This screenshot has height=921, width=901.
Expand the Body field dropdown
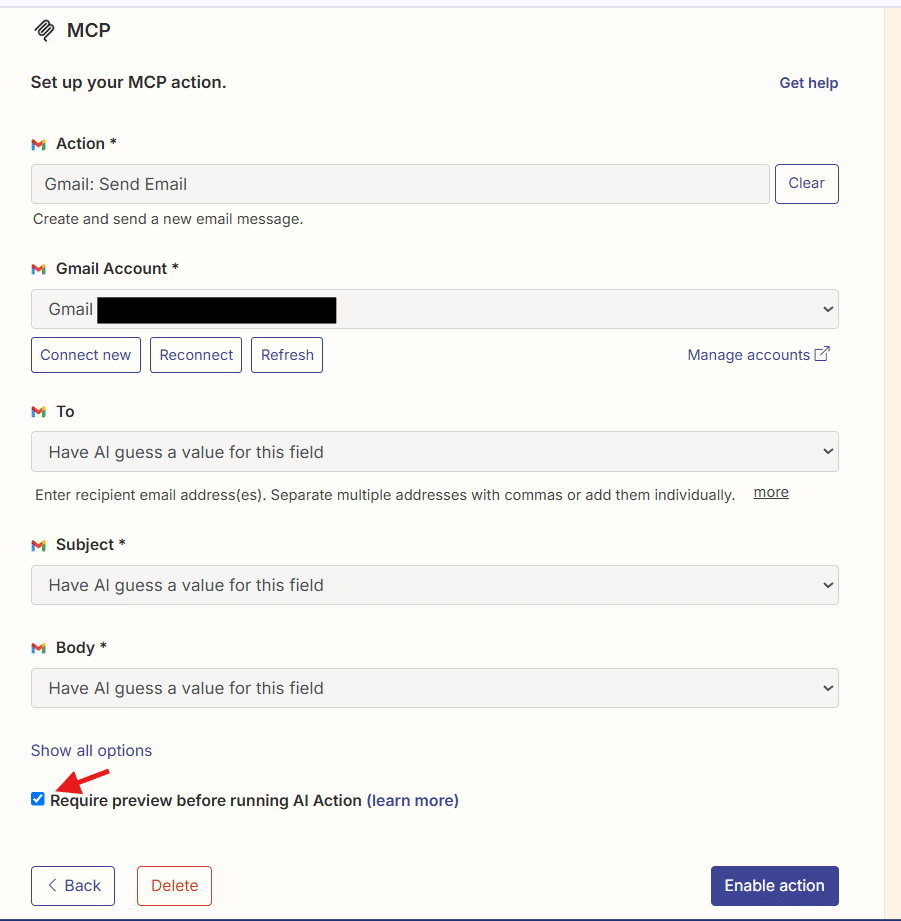pyautogui.click(x=435, y=688)
